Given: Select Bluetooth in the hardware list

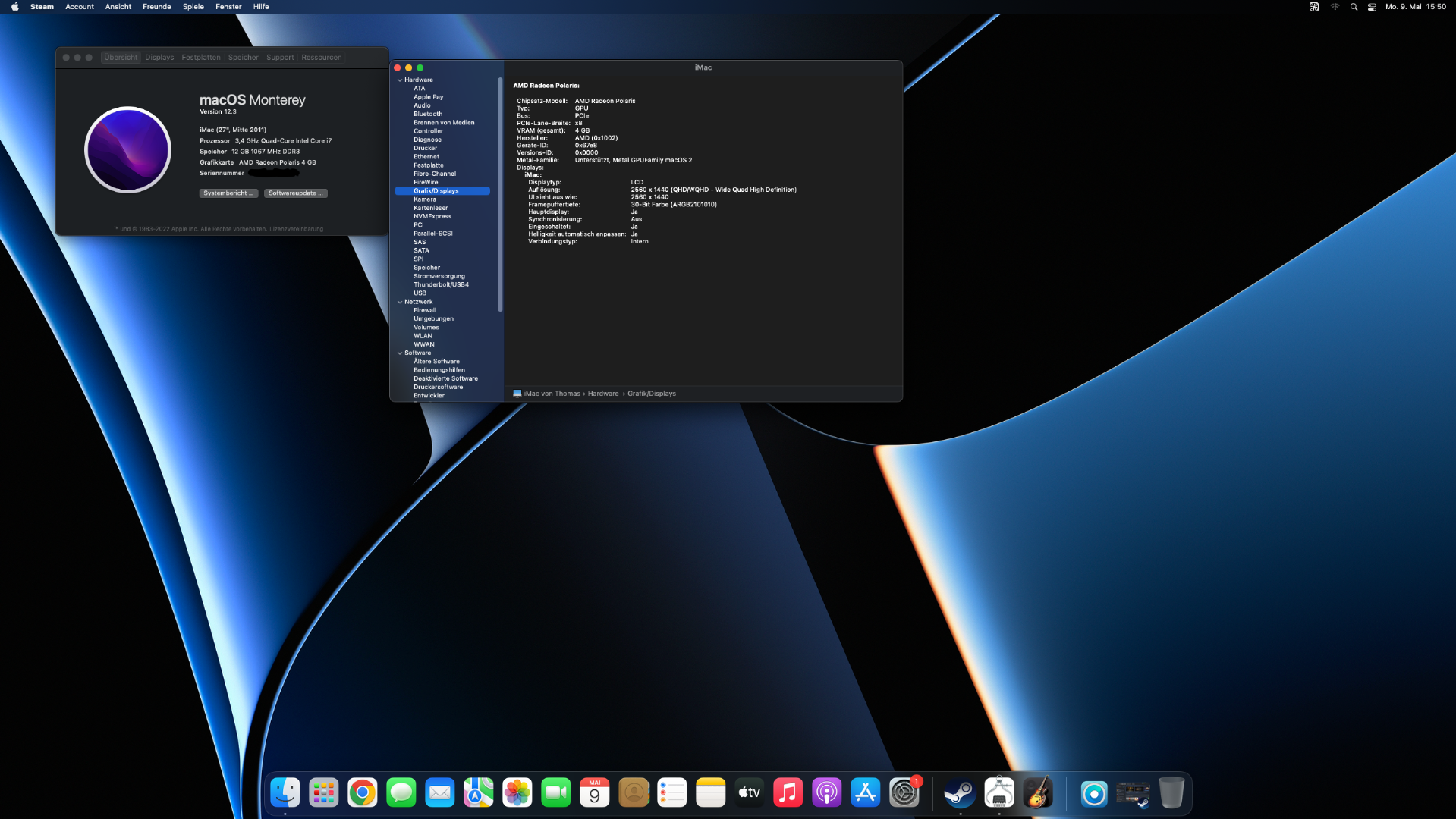Looking at the screenshot, I should [x=428, y=114].
